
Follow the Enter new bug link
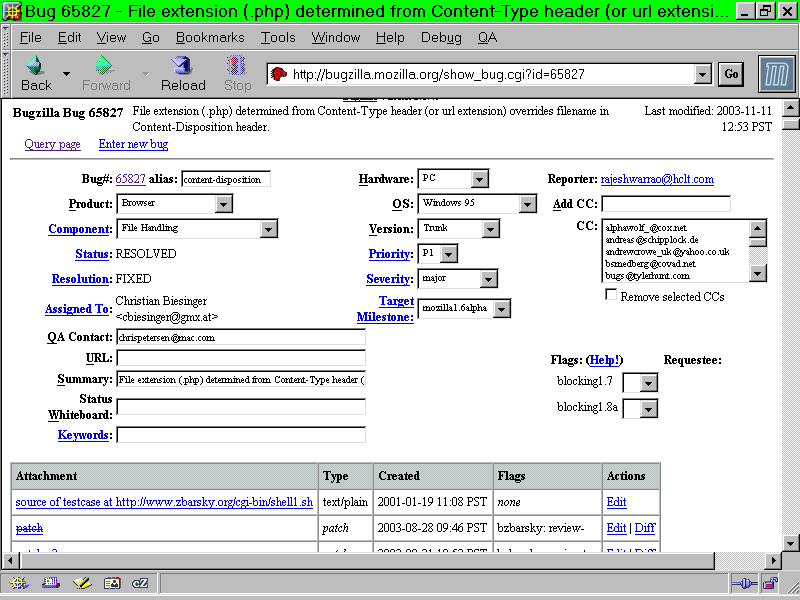(133, 144)
